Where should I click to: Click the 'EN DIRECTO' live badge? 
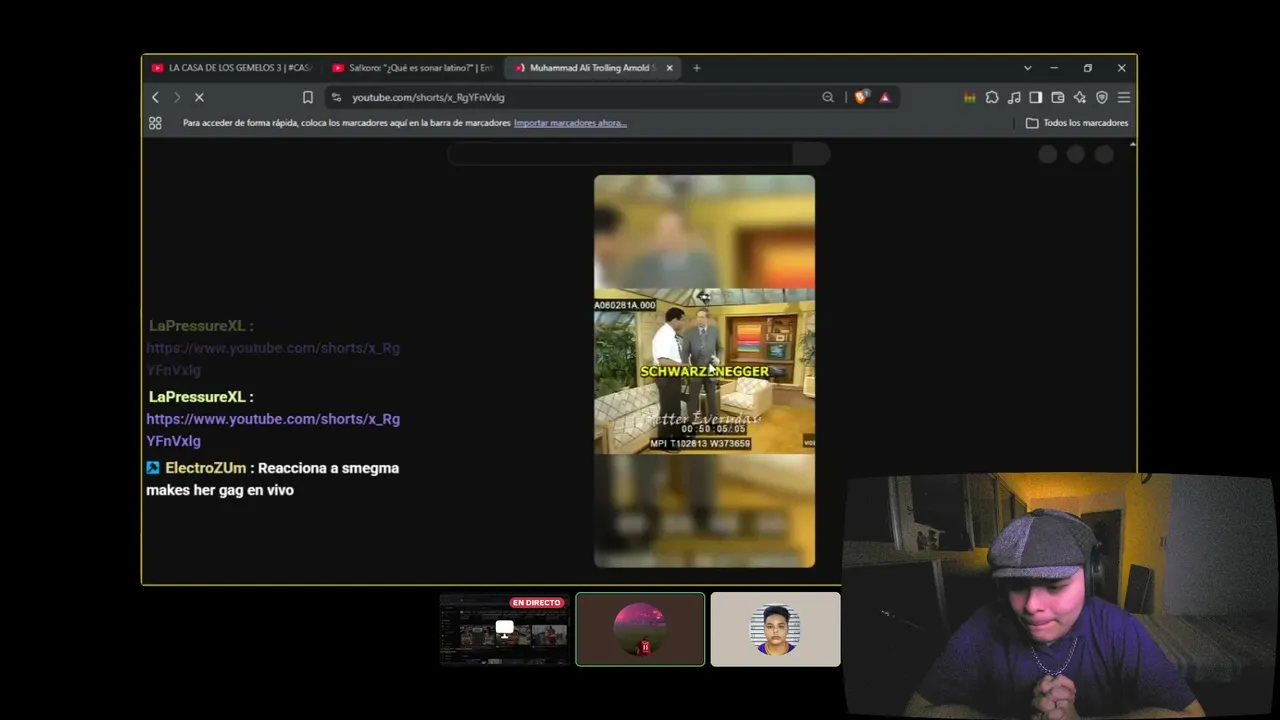point(536,603)
